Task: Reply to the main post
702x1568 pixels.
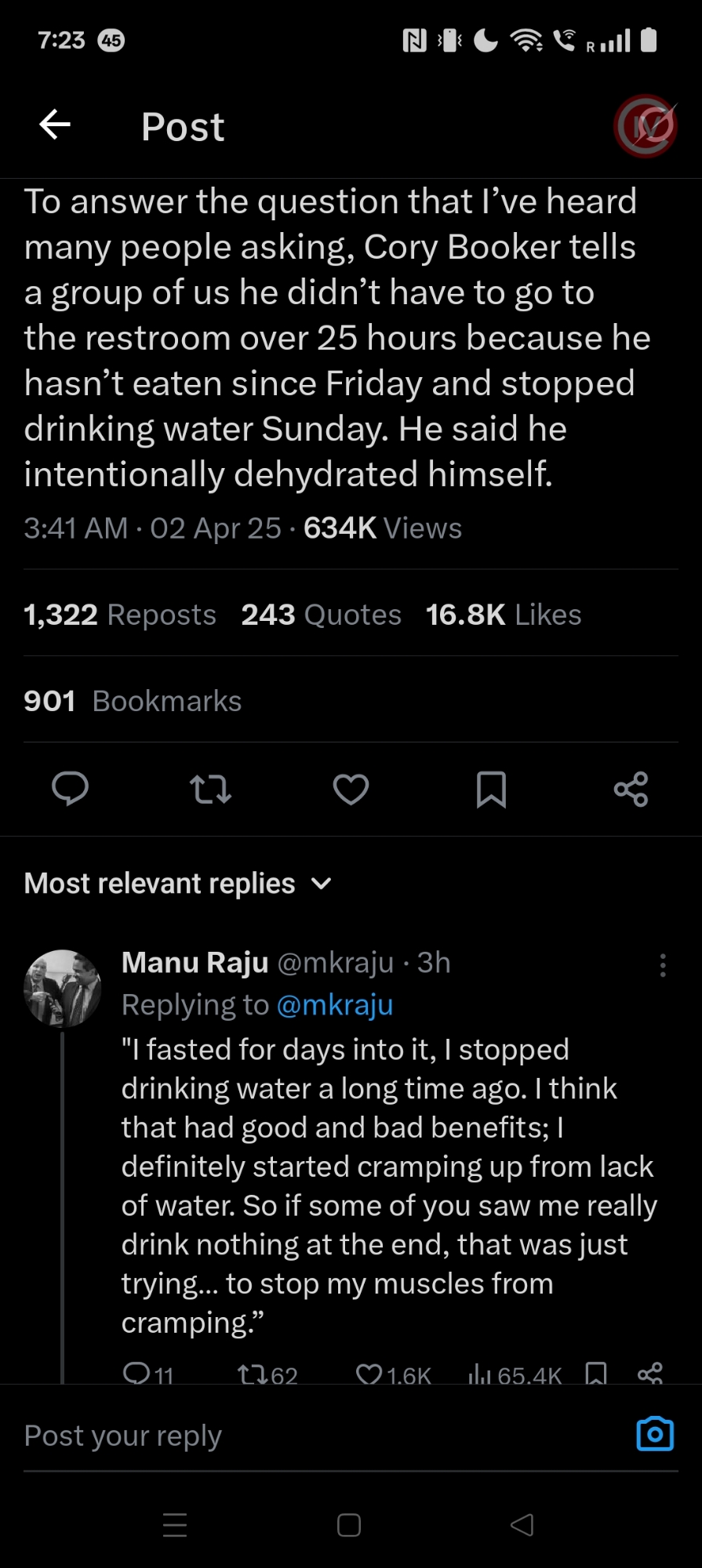Action: pos(70,789)
